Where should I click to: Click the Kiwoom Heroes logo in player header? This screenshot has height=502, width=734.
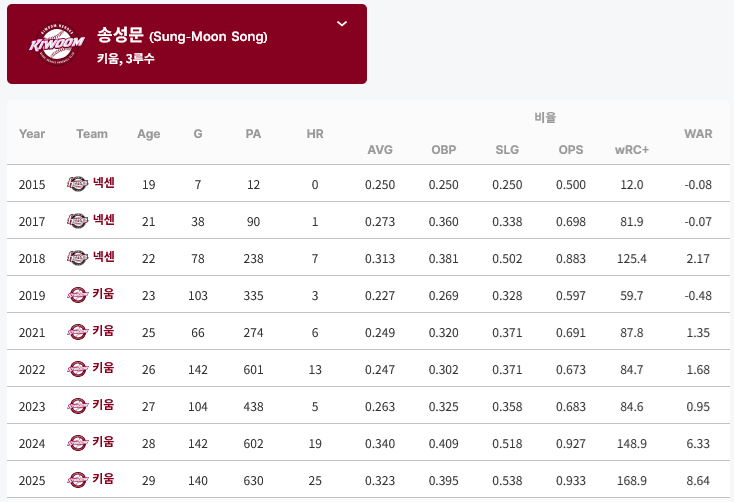(57, 44)
